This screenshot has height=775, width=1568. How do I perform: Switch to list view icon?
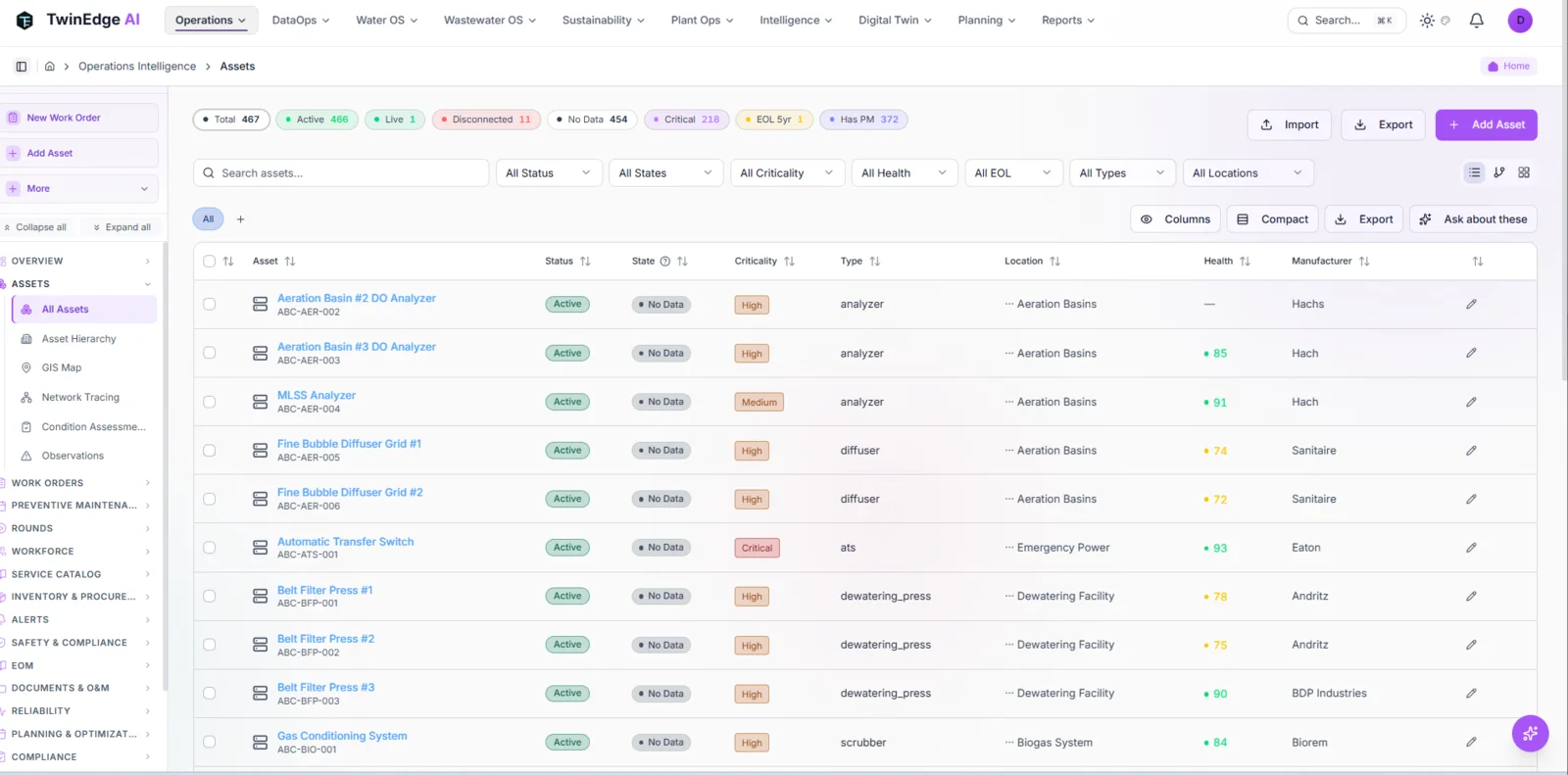click(x=1474, y=172)
